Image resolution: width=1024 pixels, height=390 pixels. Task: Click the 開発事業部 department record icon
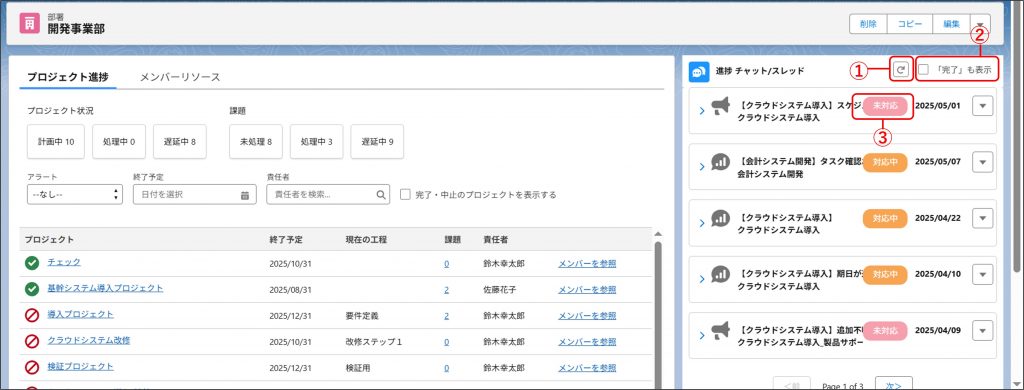(x=29, y=24)
